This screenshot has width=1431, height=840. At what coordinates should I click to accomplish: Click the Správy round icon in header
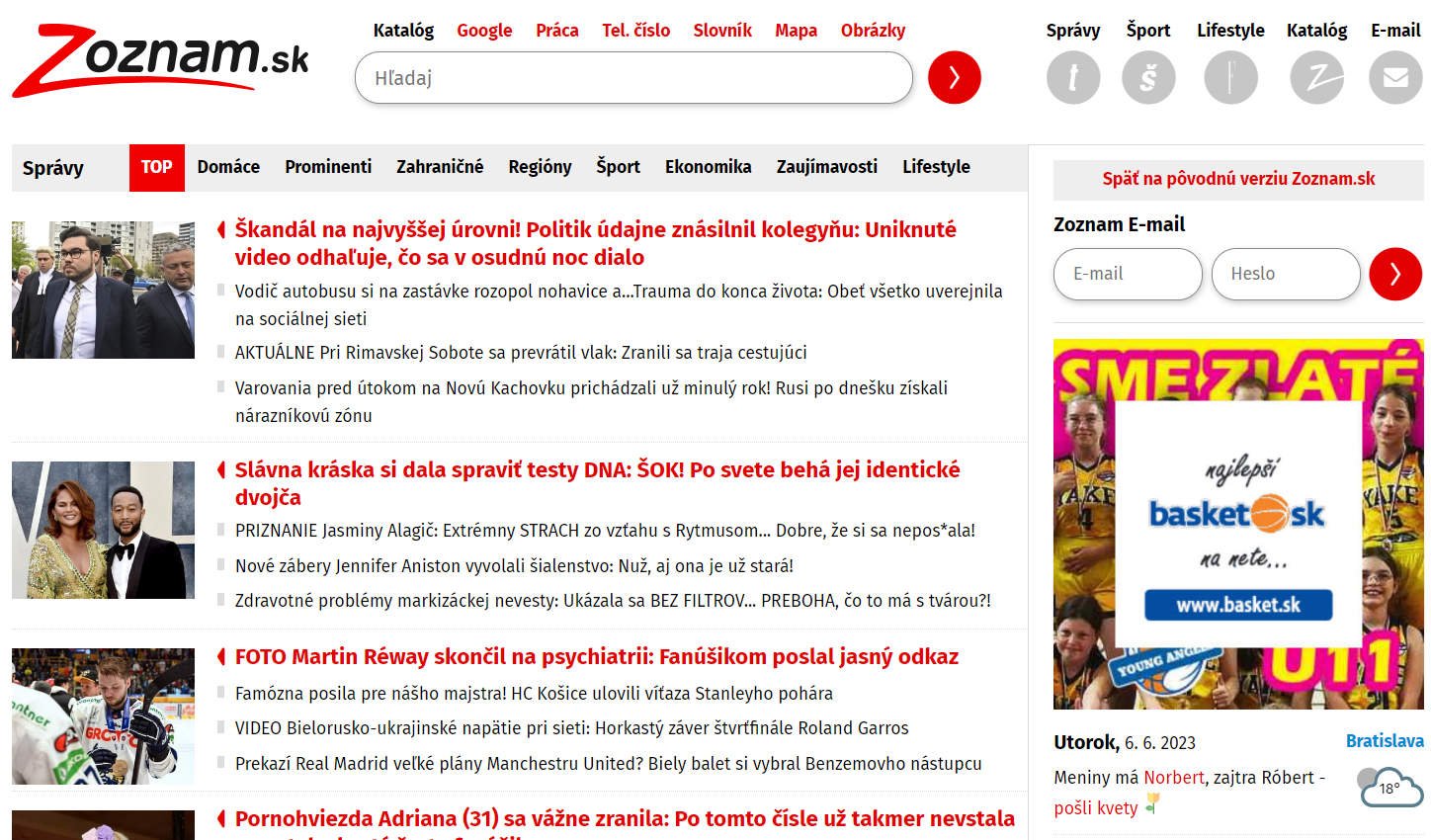(1072, 77)
